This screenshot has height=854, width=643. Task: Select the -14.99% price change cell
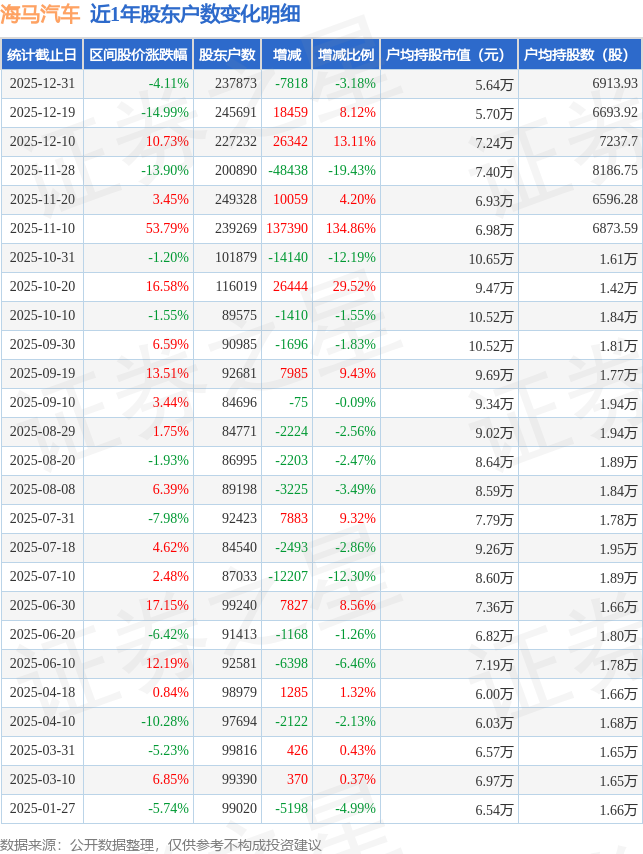click(x=165, y=113)
